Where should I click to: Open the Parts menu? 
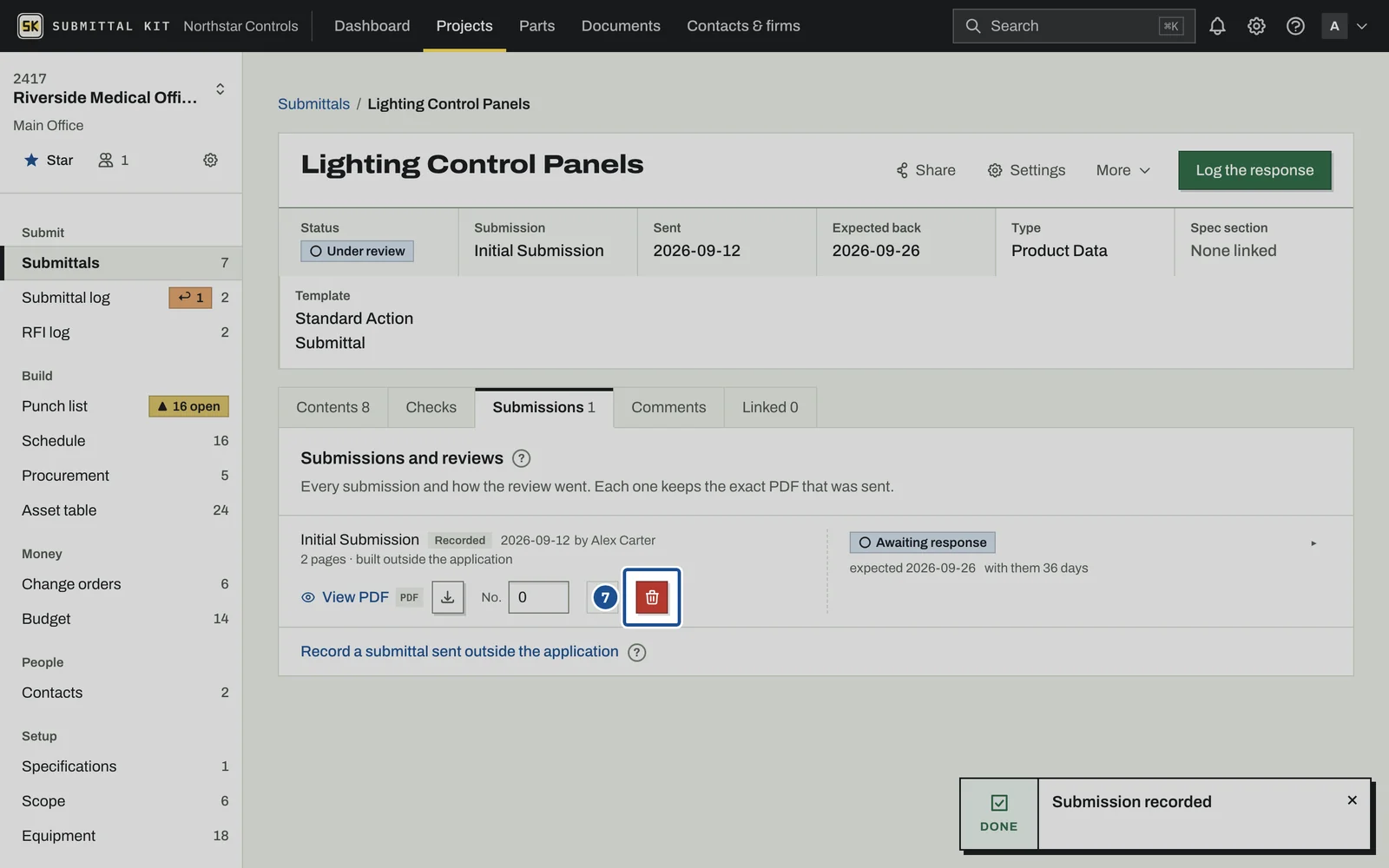537,26
